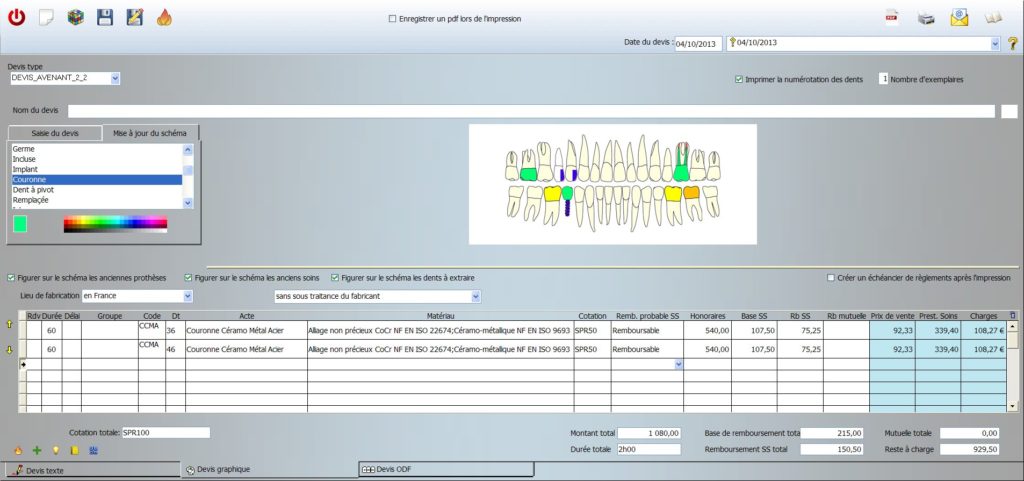Click the top toolbar flame icon
Image resolution: width=1024 pixels, height=481 pixels.
point(165,18)
